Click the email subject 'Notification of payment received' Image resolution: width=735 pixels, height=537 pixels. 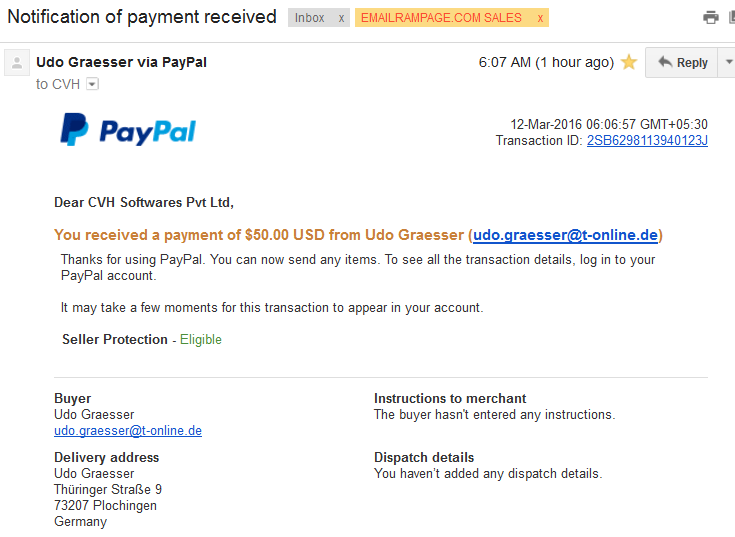(142, 17)
